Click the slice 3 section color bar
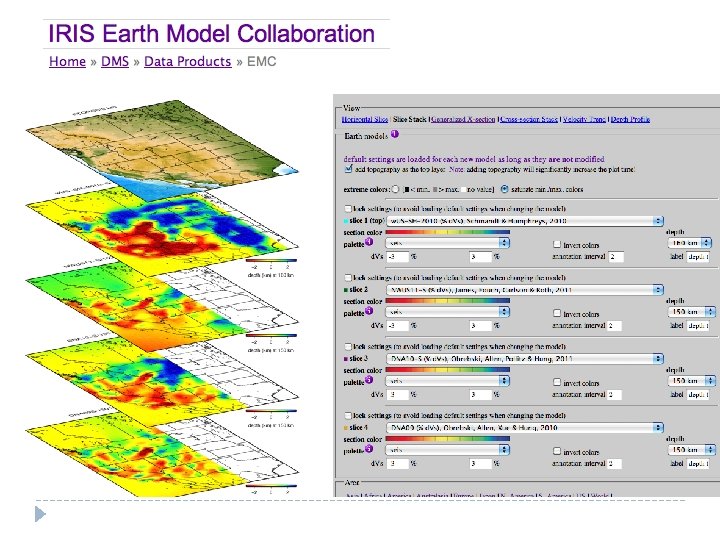Image resolution: width=720 pixels, height=540 pixels. pyautogui.click(x=447, y=370)
